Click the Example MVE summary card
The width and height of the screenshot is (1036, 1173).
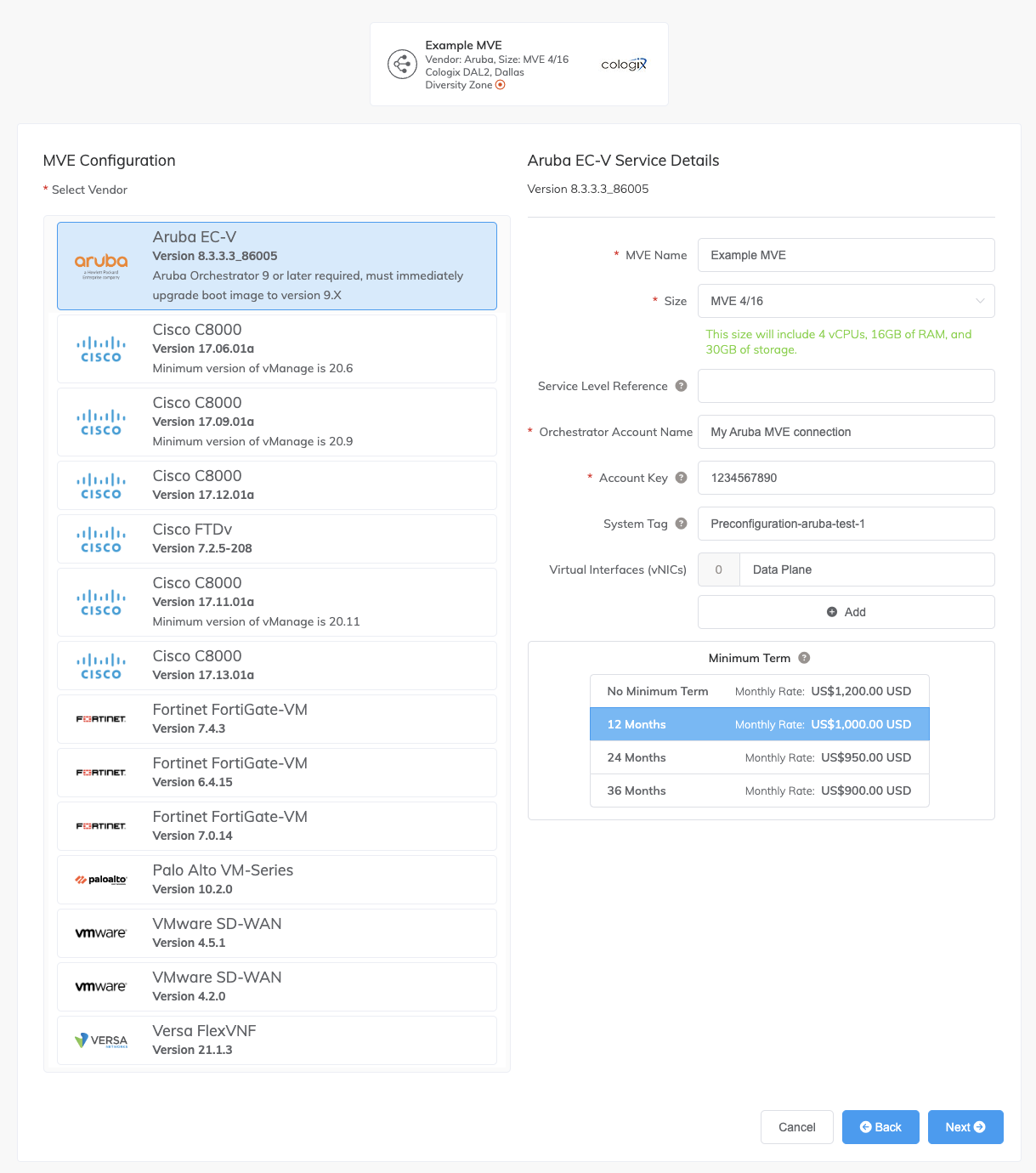click(519, 65)
